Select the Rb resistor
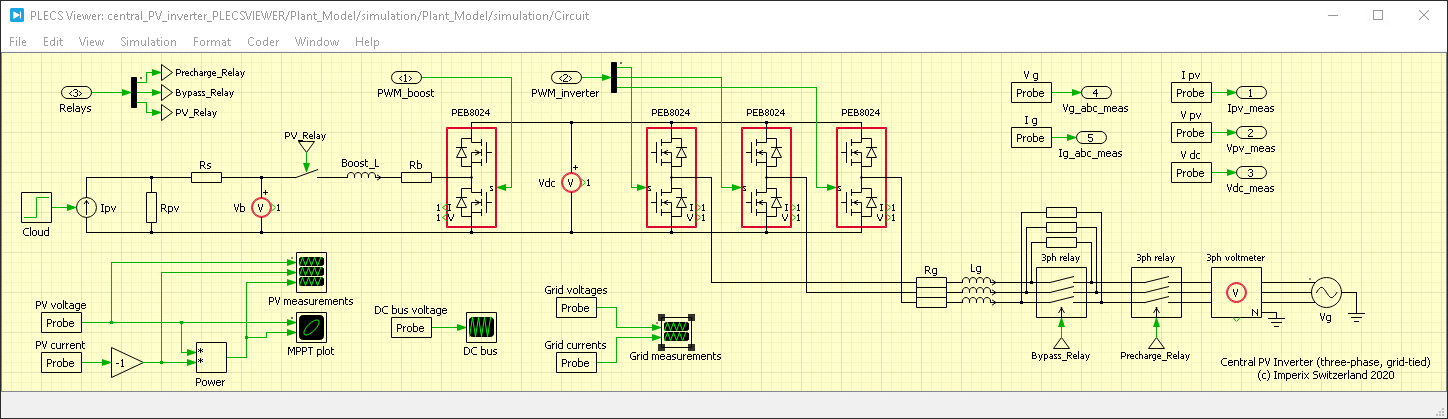Image resolution: width=1448 pixels, height=419 pixels. coord(416,178)
